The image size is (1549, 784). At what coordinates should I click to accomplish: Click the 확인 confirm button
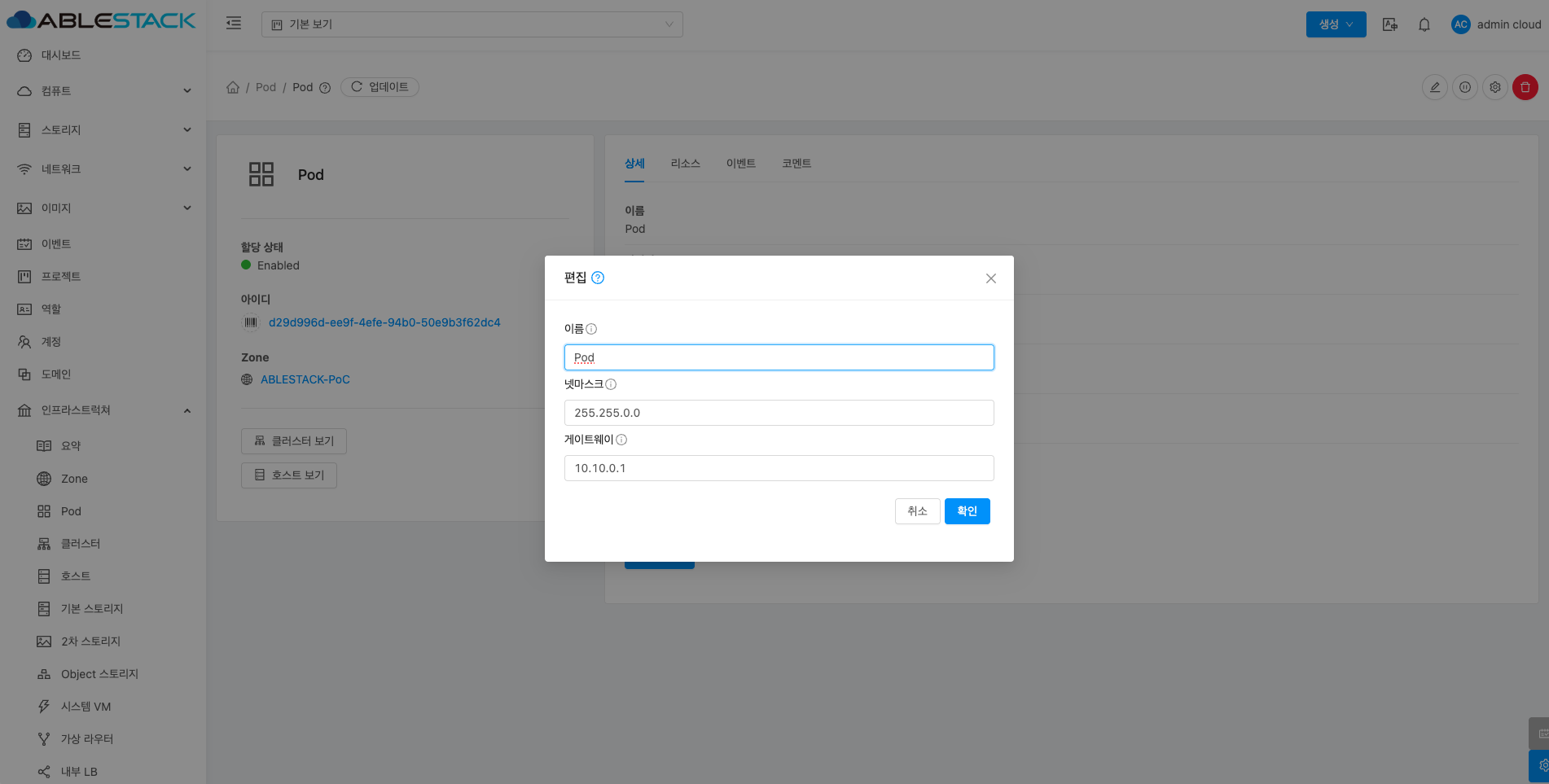coord(967,511)
